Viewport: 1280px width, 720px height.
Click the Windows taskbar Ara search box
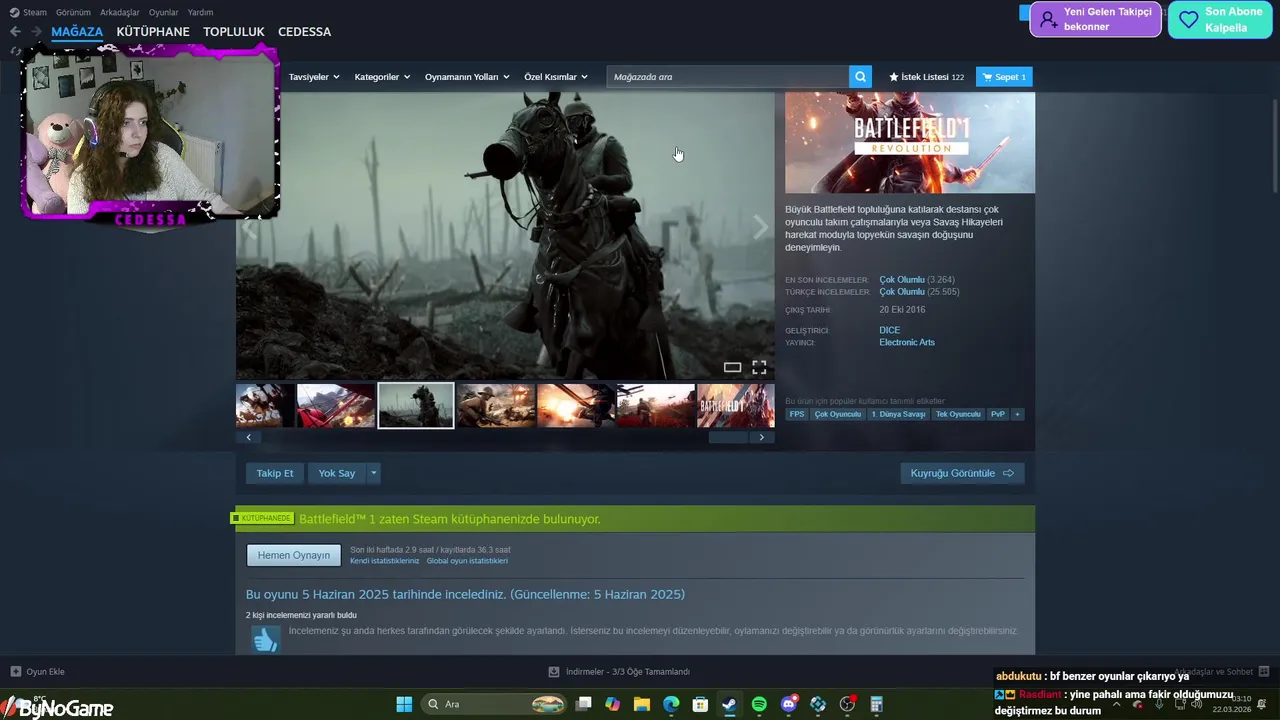tap(495, 704)
